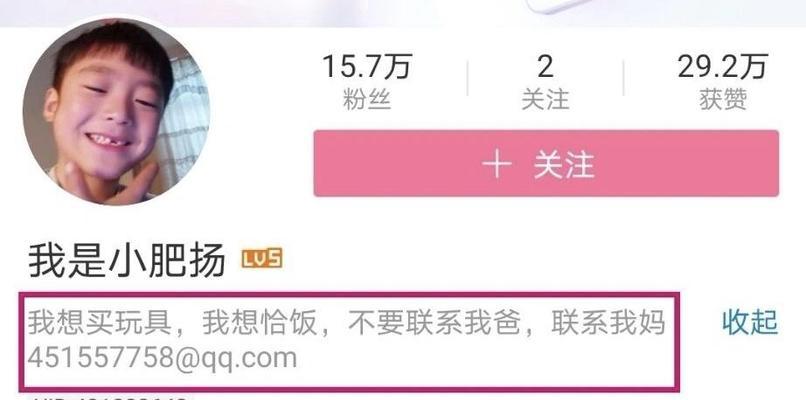Open the gray 关注 label under 2

point(545,100)
